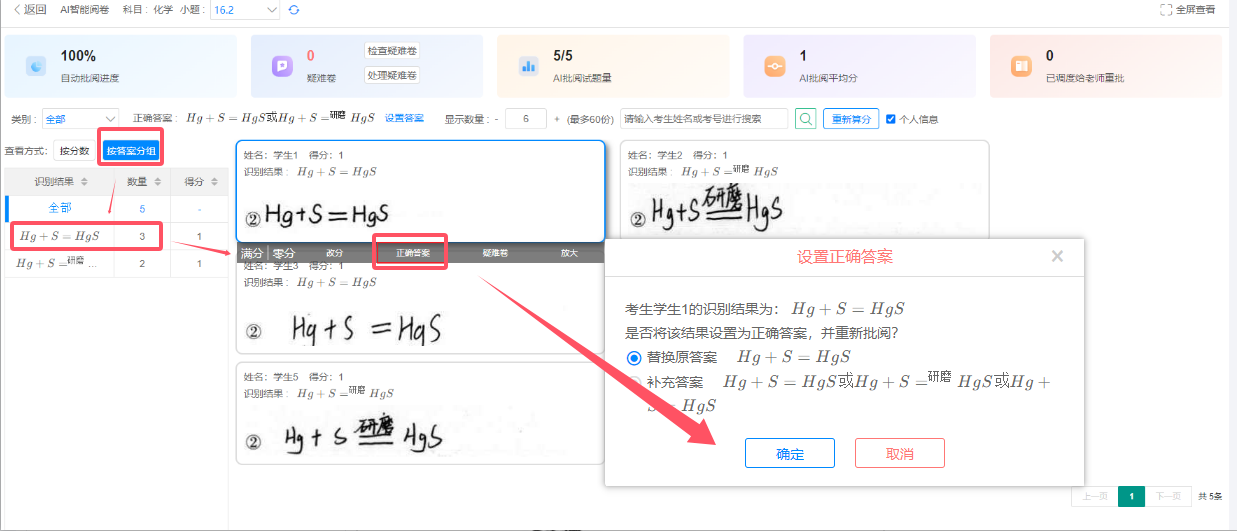The image size is (1237, 531).
Task: Click 正确答案 in the card toolbar
Action: click(x=412, y=253)
